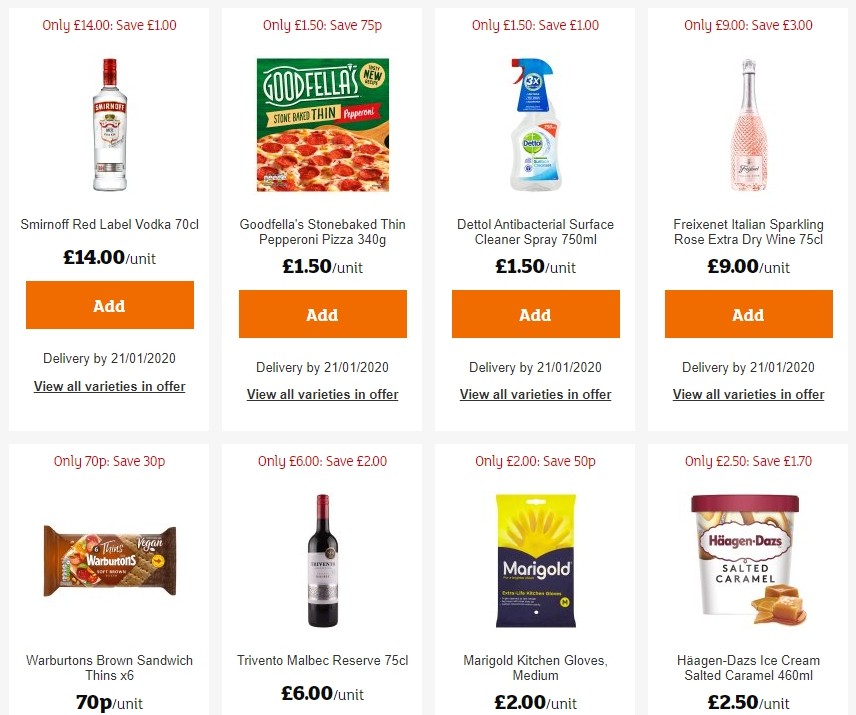Screen dimensions: 856x715
Task: Add Dettol Antibacterial Surface Cleaner Spray
Action: [535, 313]
